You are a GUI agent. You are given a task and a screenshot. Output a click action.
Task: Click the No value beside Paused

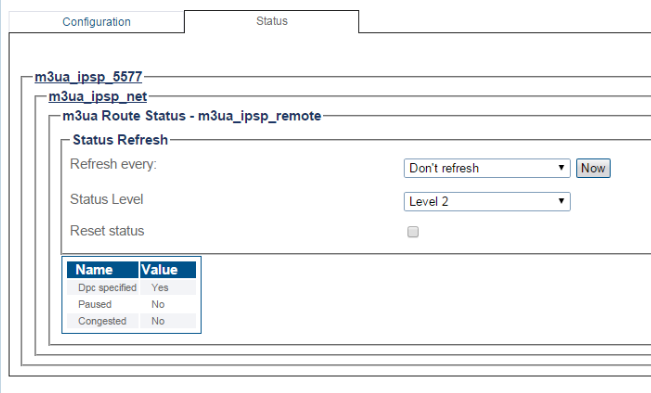[158, 304]
